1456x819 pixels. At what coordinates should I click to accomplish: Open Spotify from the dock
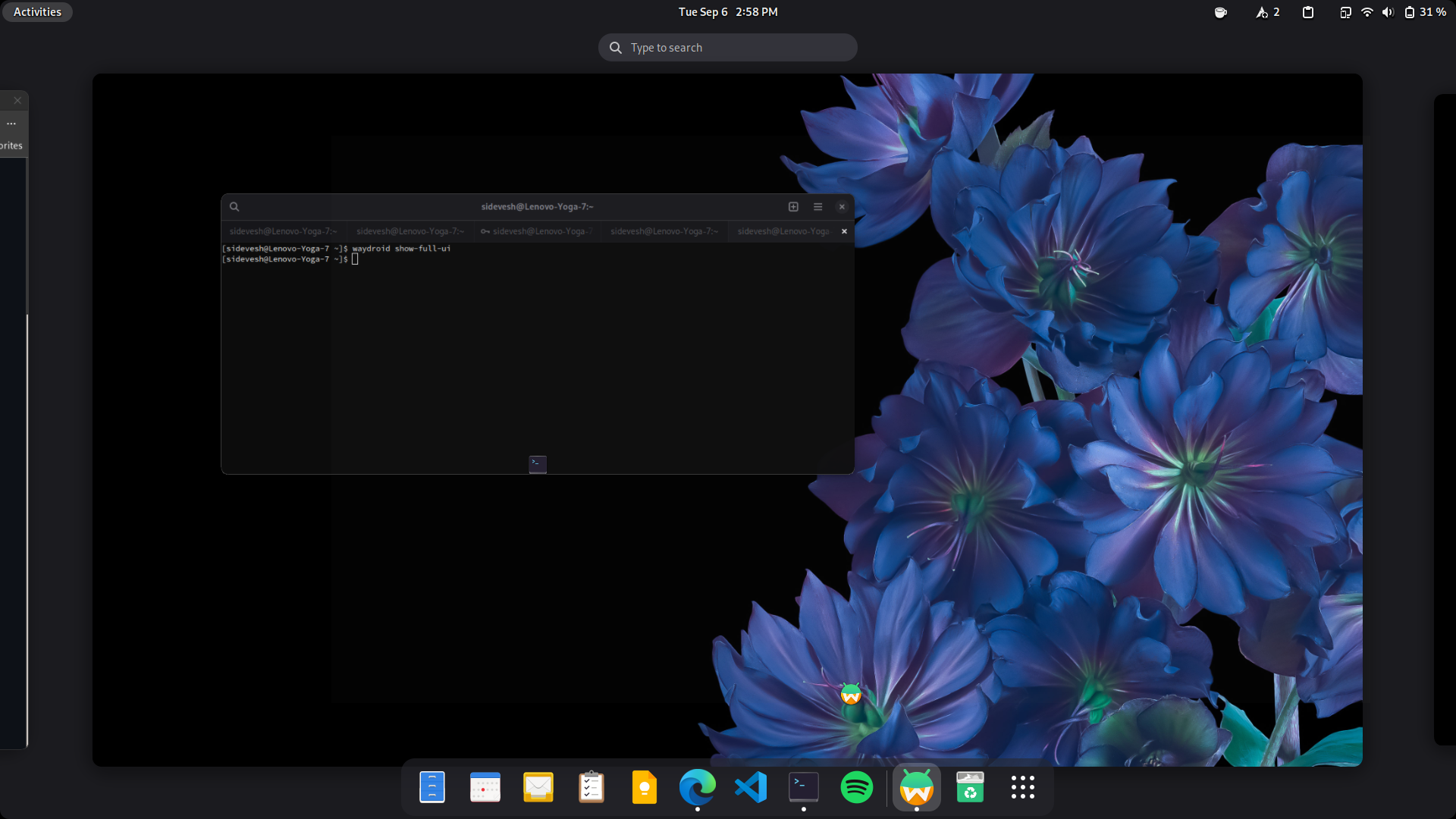tap(856, 787)
